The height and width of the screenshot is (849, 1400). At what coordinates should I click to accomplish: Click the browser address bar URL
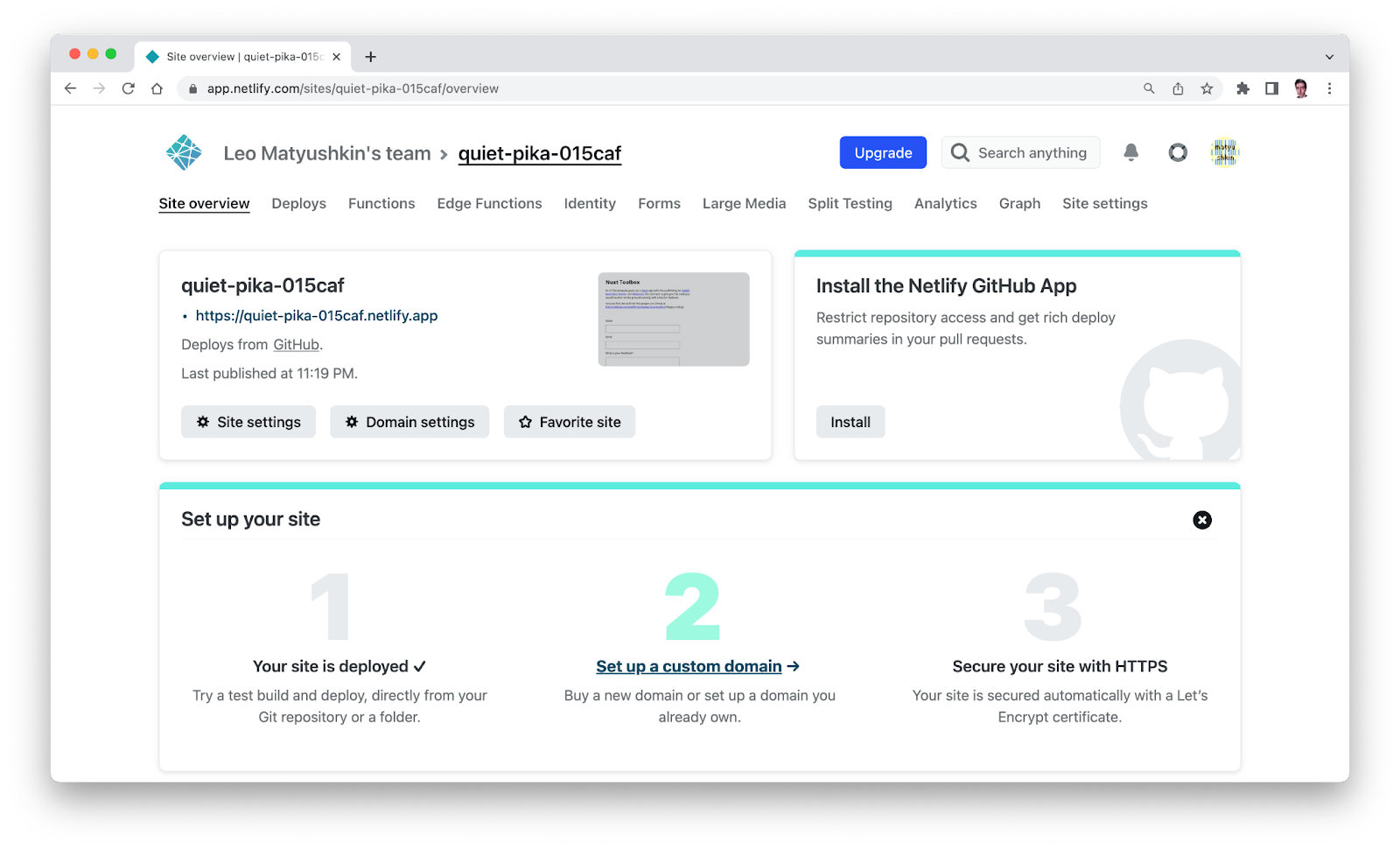[353, 88]
